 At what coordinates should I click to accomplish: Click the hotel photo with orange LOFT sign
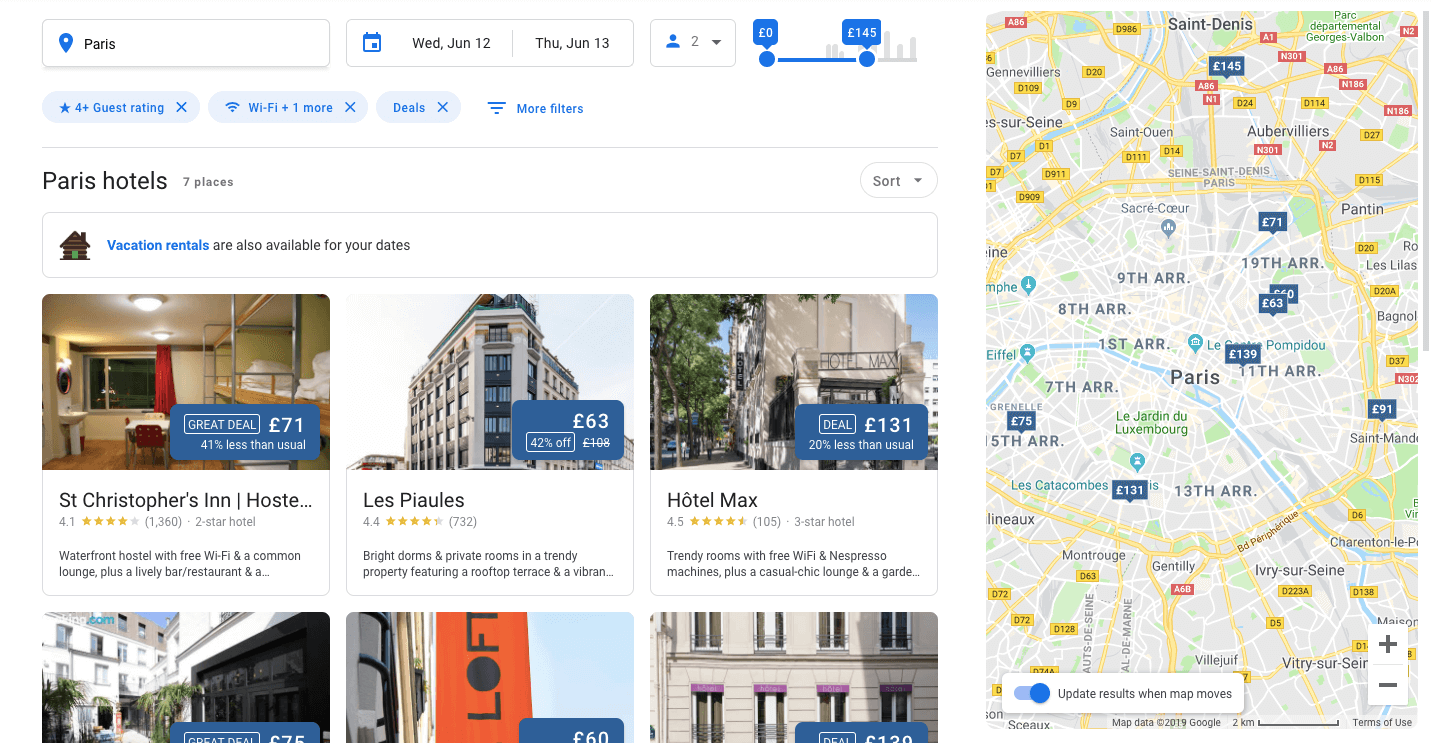click(x=490, y=677)
